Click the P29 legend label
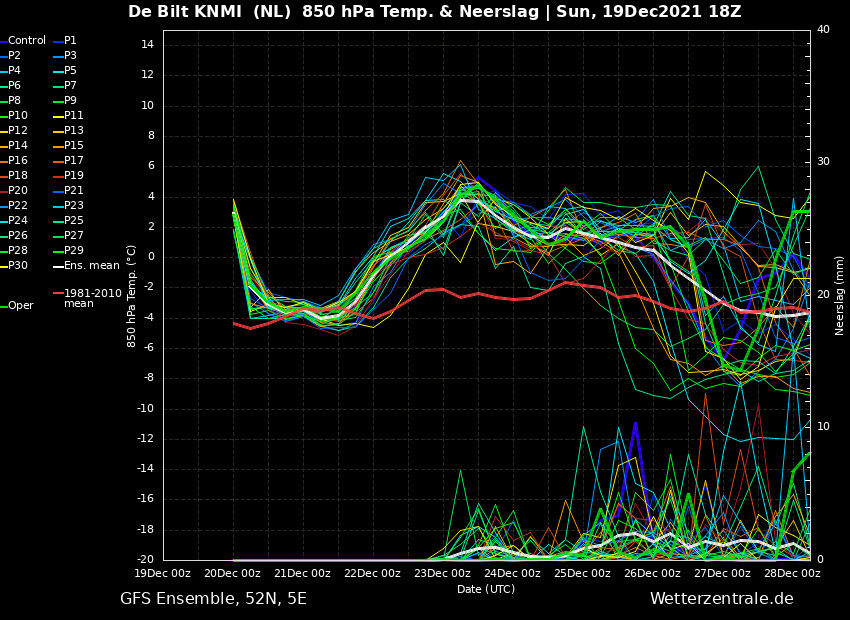Viewport: 850px width, 620px height. [73, 251]
